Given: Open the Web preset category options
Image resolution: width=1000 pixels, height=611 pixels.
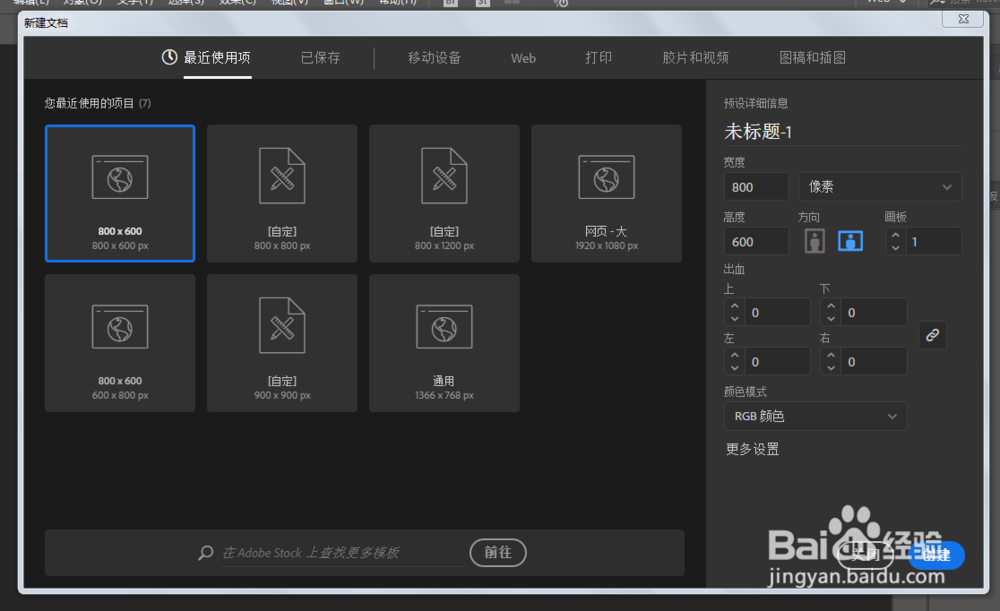Looking at the screenshot, I should point(523,58).
